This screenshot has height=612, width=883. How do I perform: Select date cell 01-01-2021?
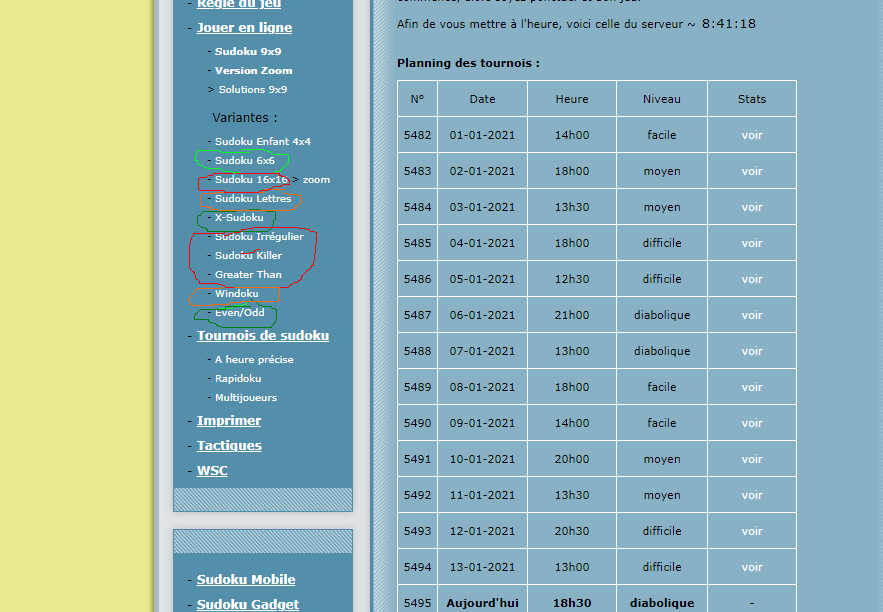[482, 135]
